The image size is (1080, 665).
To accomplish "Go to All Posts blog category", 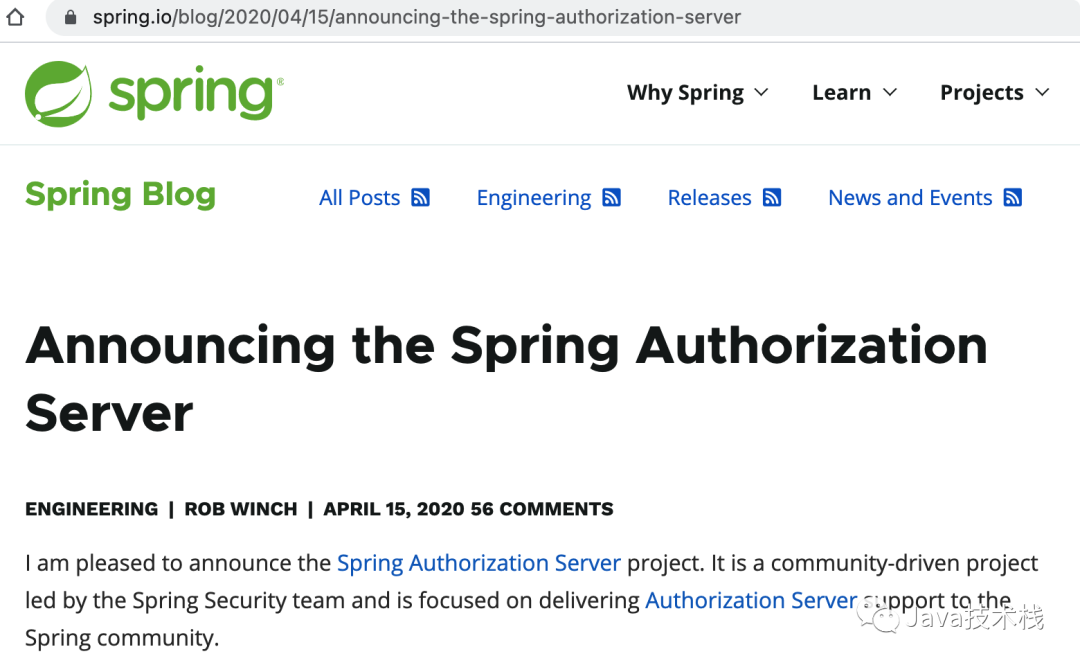I will click(360, 198).
